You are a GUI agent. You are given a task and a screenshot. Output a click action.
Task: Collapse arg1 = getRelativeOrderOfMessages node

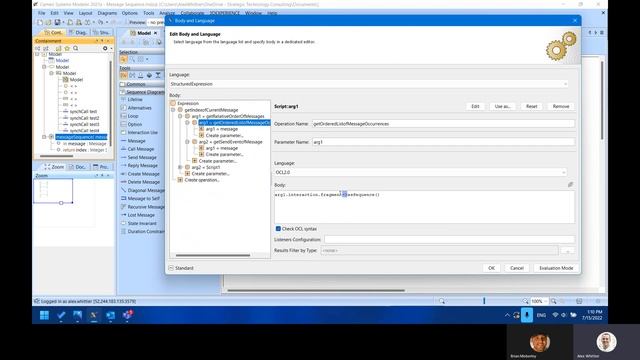(x=180, y=116)
